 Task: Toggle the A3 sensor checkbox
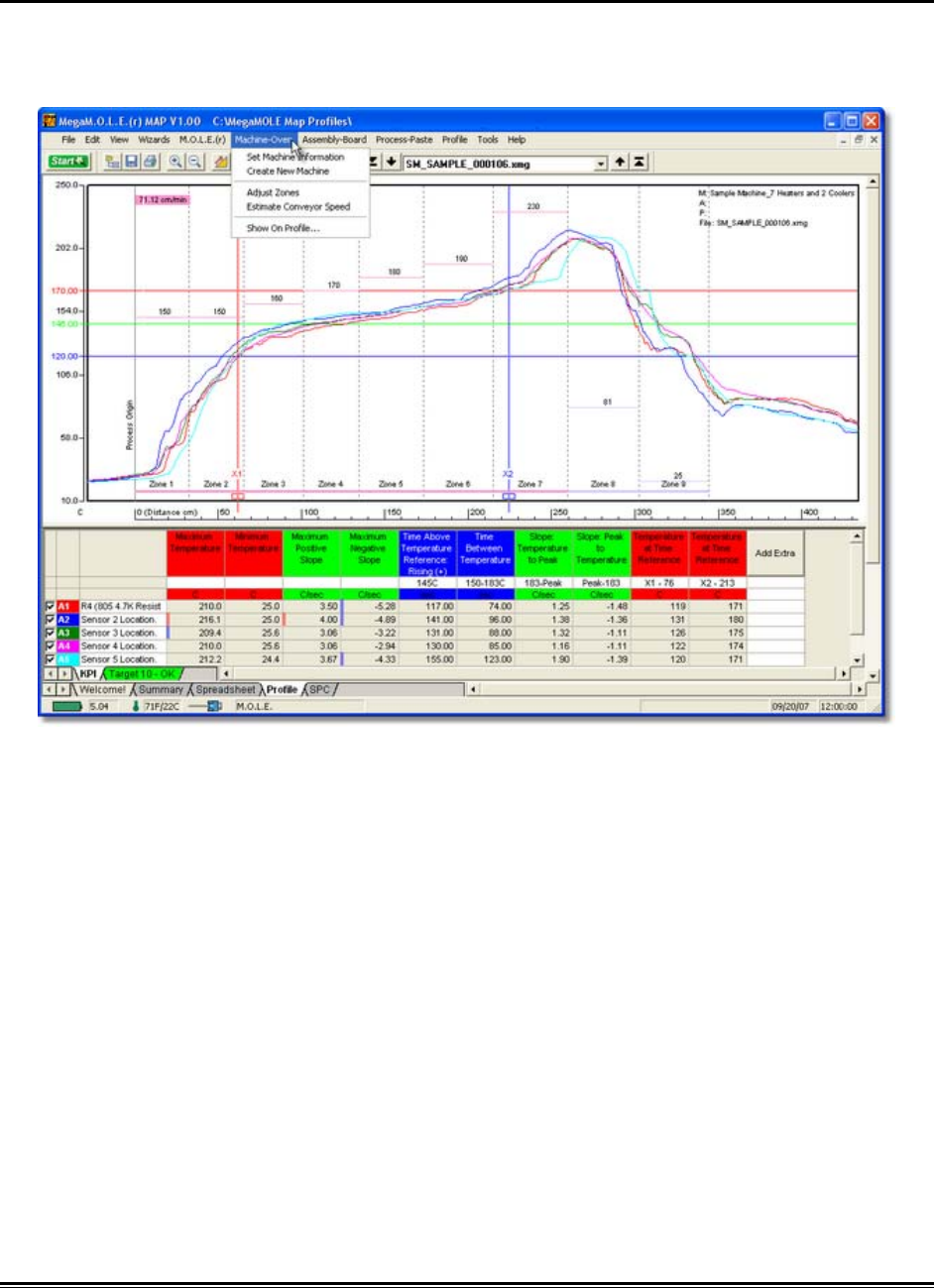pos(50,633)
